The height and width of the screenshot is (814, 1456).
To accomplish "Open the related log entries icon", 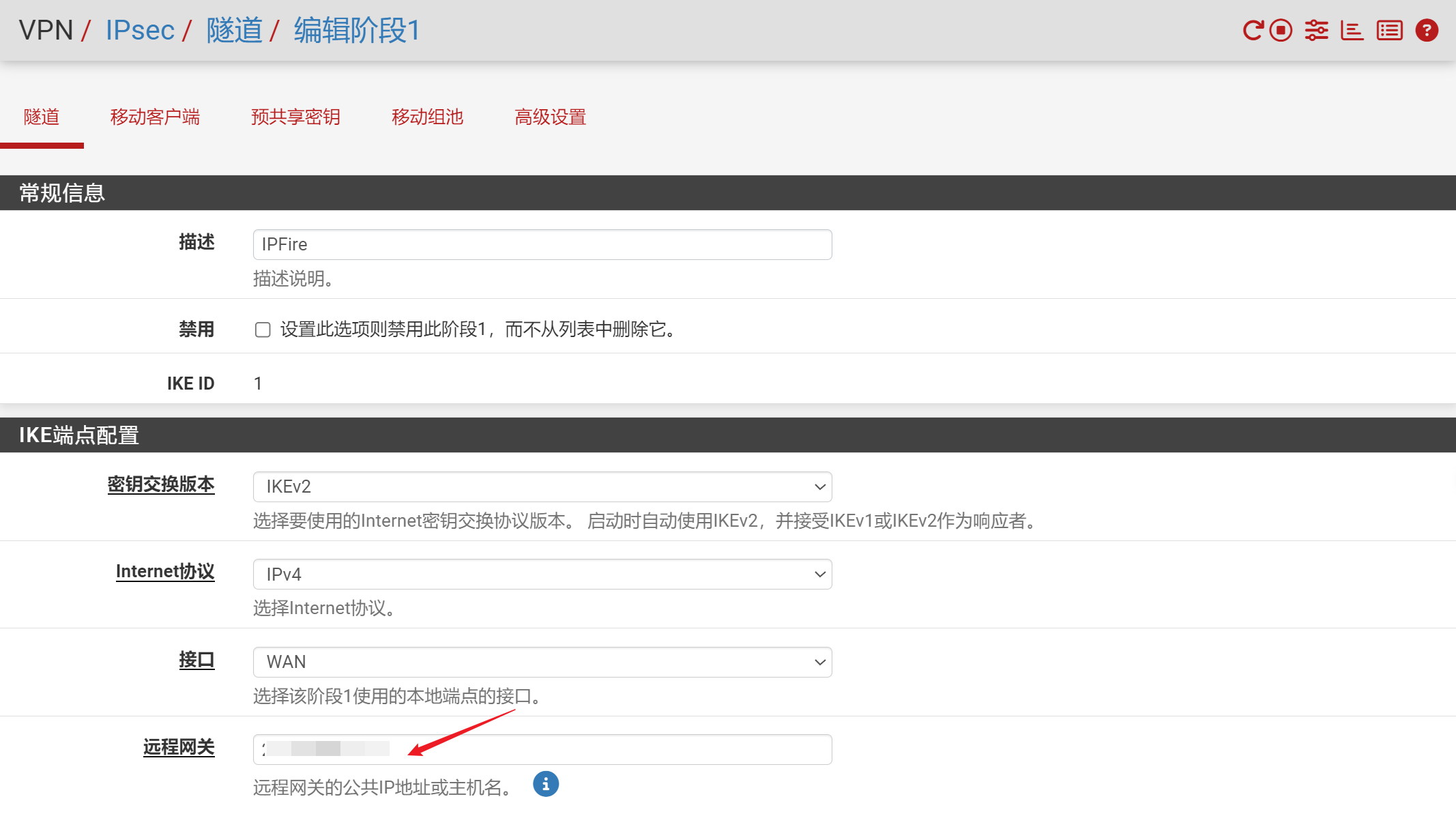I will coord(1389,31).
